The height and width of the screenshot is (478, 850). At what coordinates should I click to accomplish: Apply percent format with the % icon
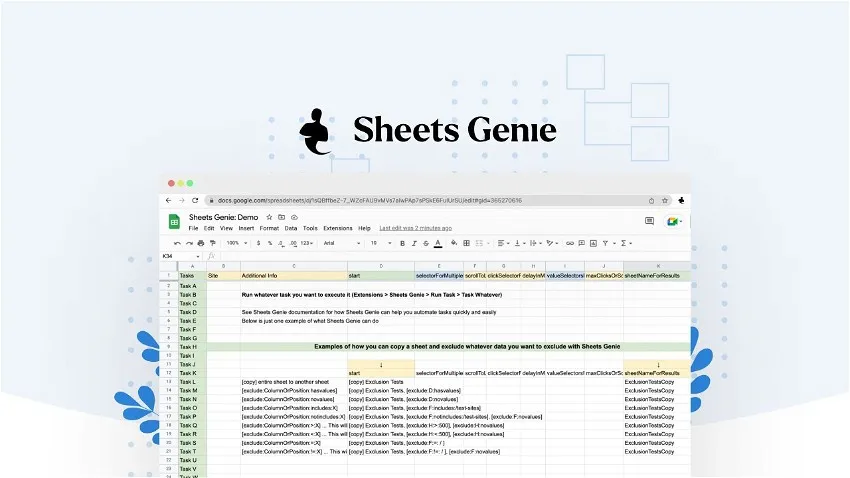[x=269, y=243]
